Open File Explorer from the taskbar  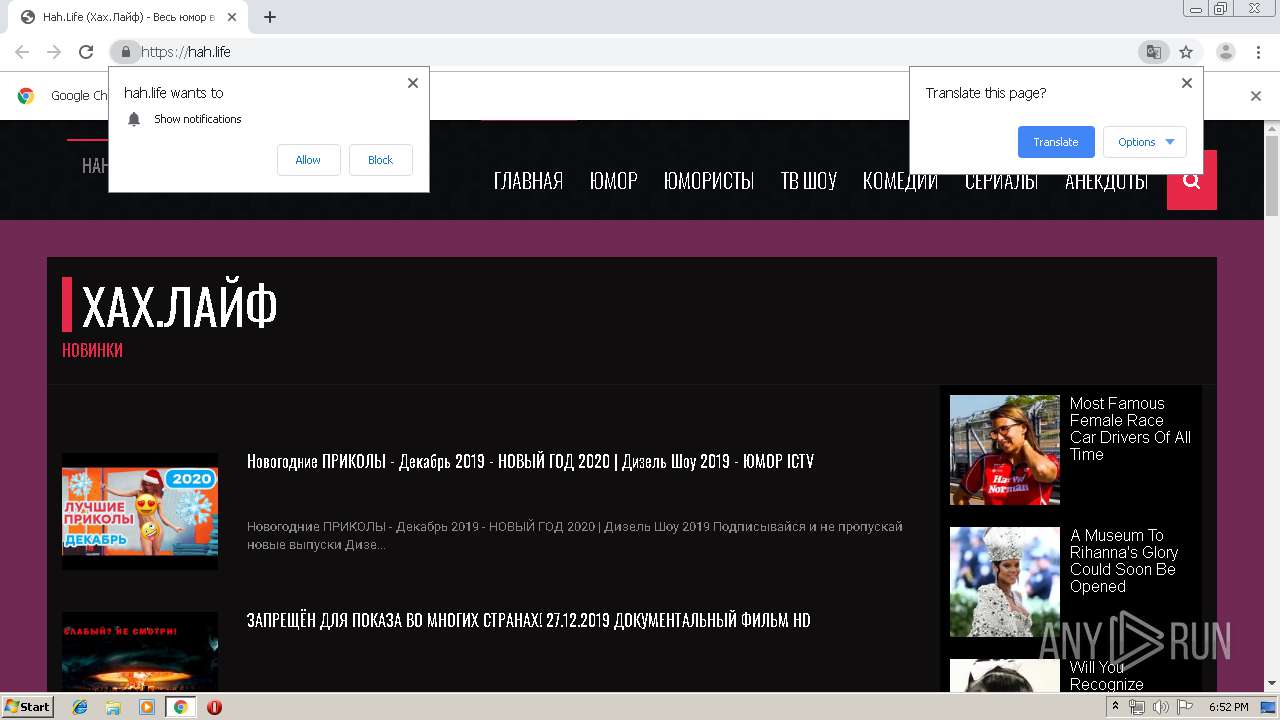tap(113, 707)
